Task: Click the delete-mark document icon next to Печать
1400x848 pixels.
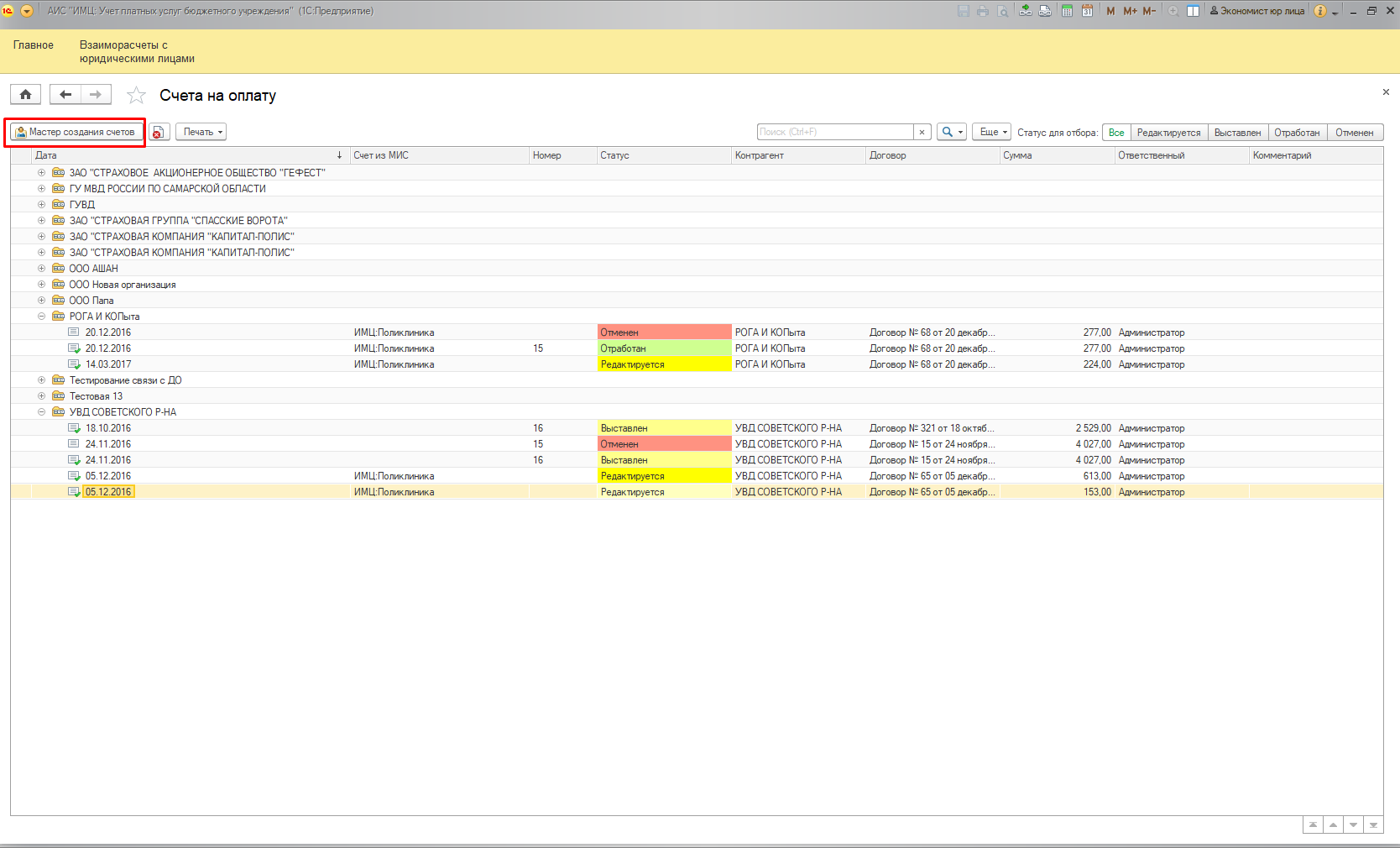Action: point(159,132)
